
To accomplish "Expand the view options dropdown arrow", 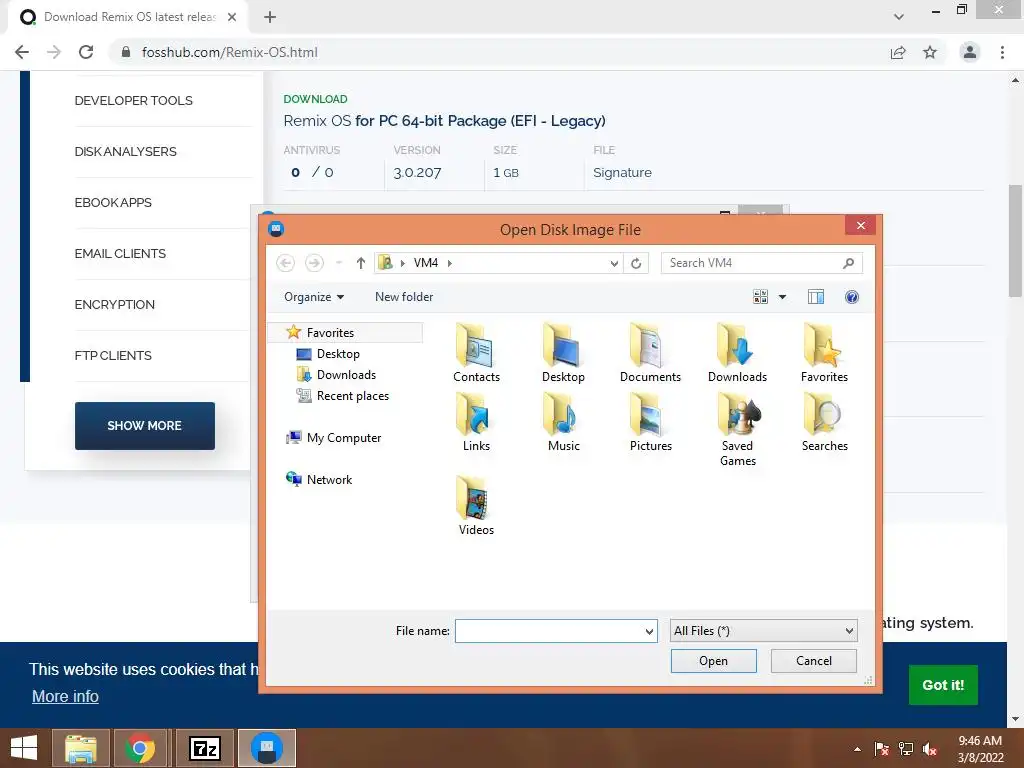I will coord(782,297).
